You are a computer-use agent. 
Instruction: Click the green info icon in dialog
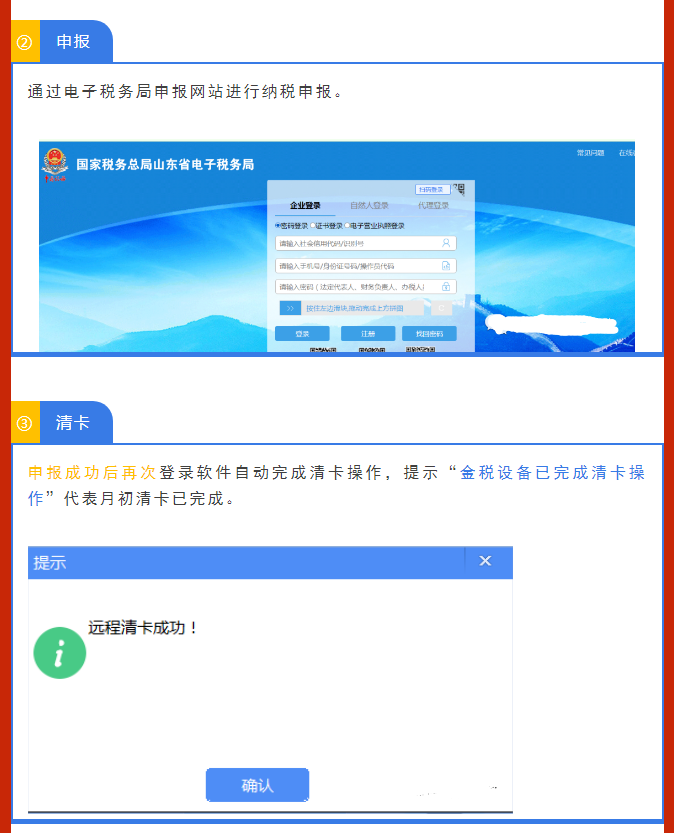coord(59,653)
